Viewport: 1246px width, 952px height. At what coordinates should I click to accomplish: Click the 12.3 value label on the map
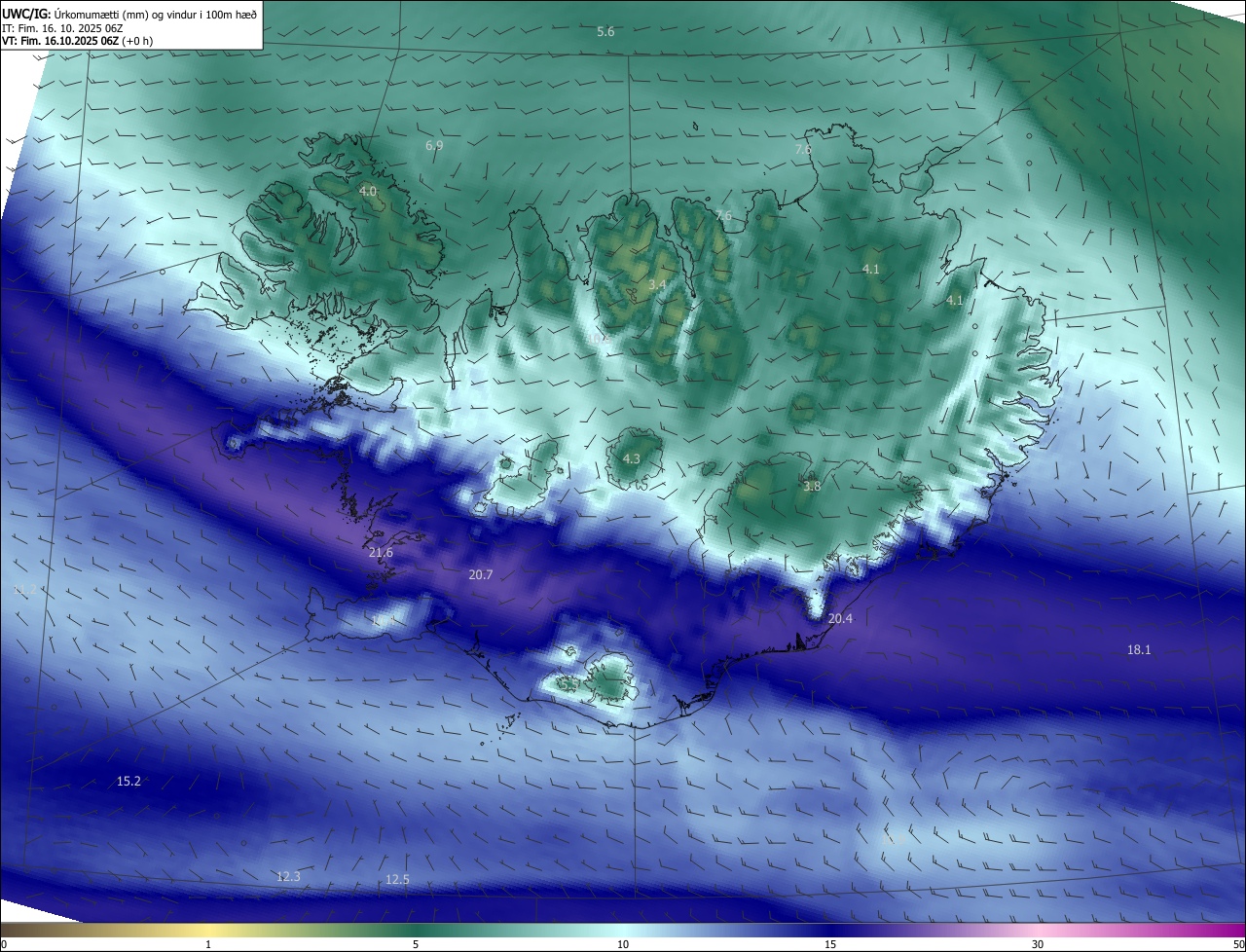coord(288,877)
